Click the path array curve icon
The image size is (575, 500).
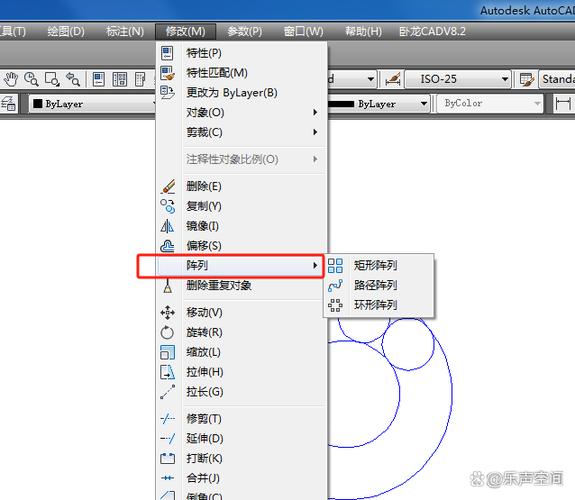(x=335, y=285)
